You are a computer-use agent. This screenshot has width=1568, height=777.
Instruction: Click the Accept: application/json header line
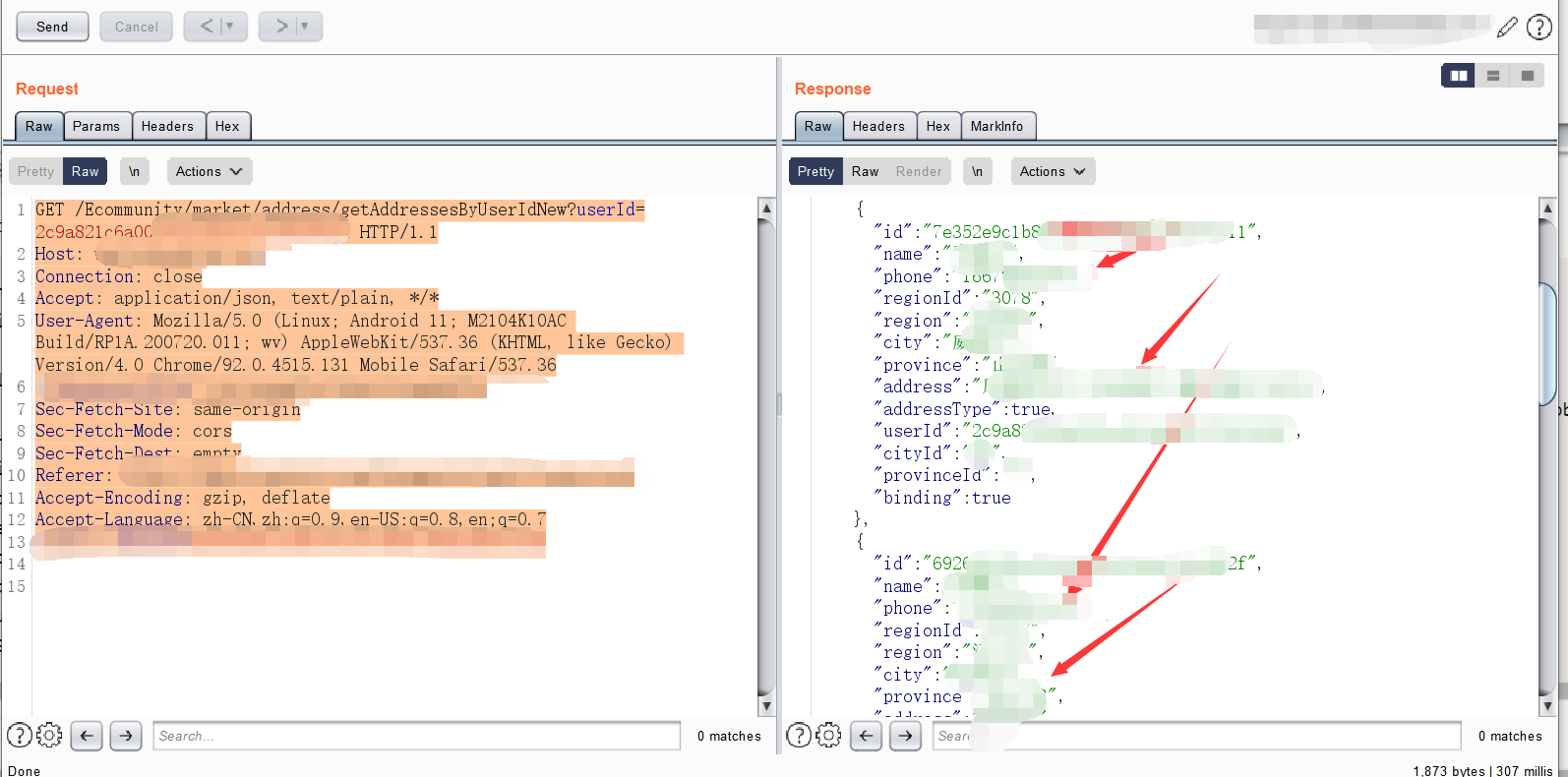click(237, 298)
